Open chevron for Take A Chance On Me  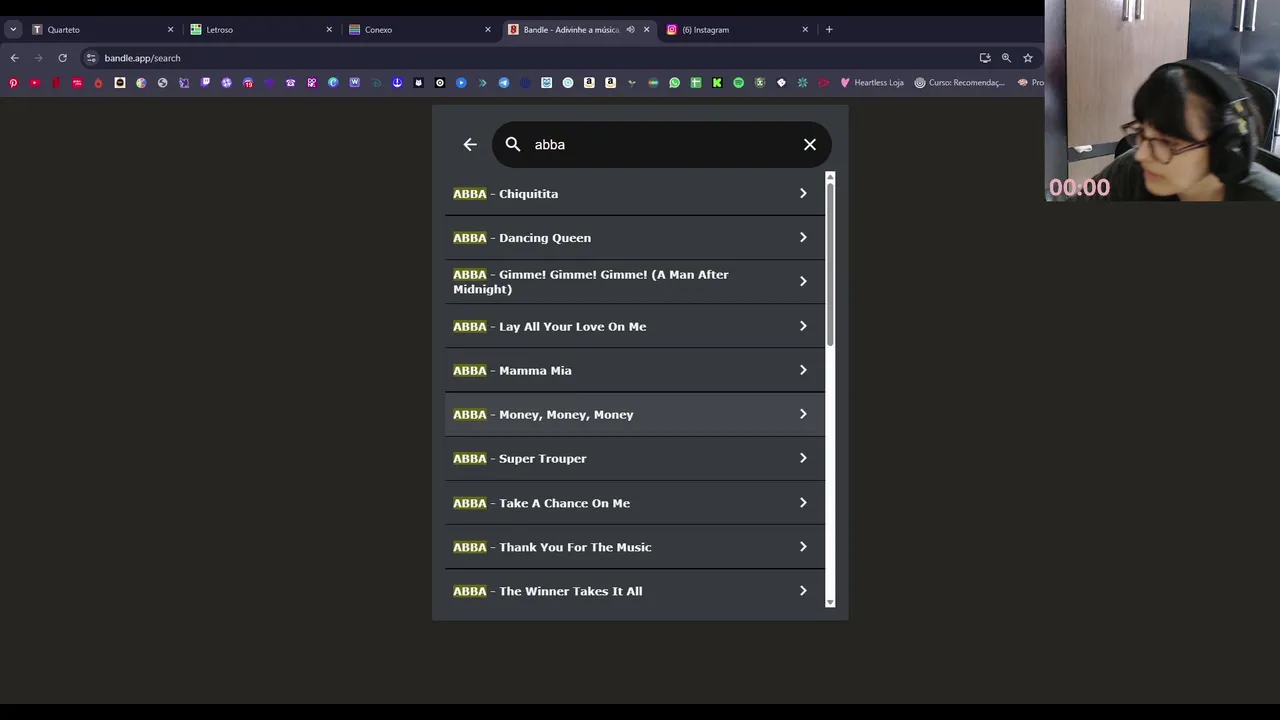pyautogui.click(x=803, y=503)
